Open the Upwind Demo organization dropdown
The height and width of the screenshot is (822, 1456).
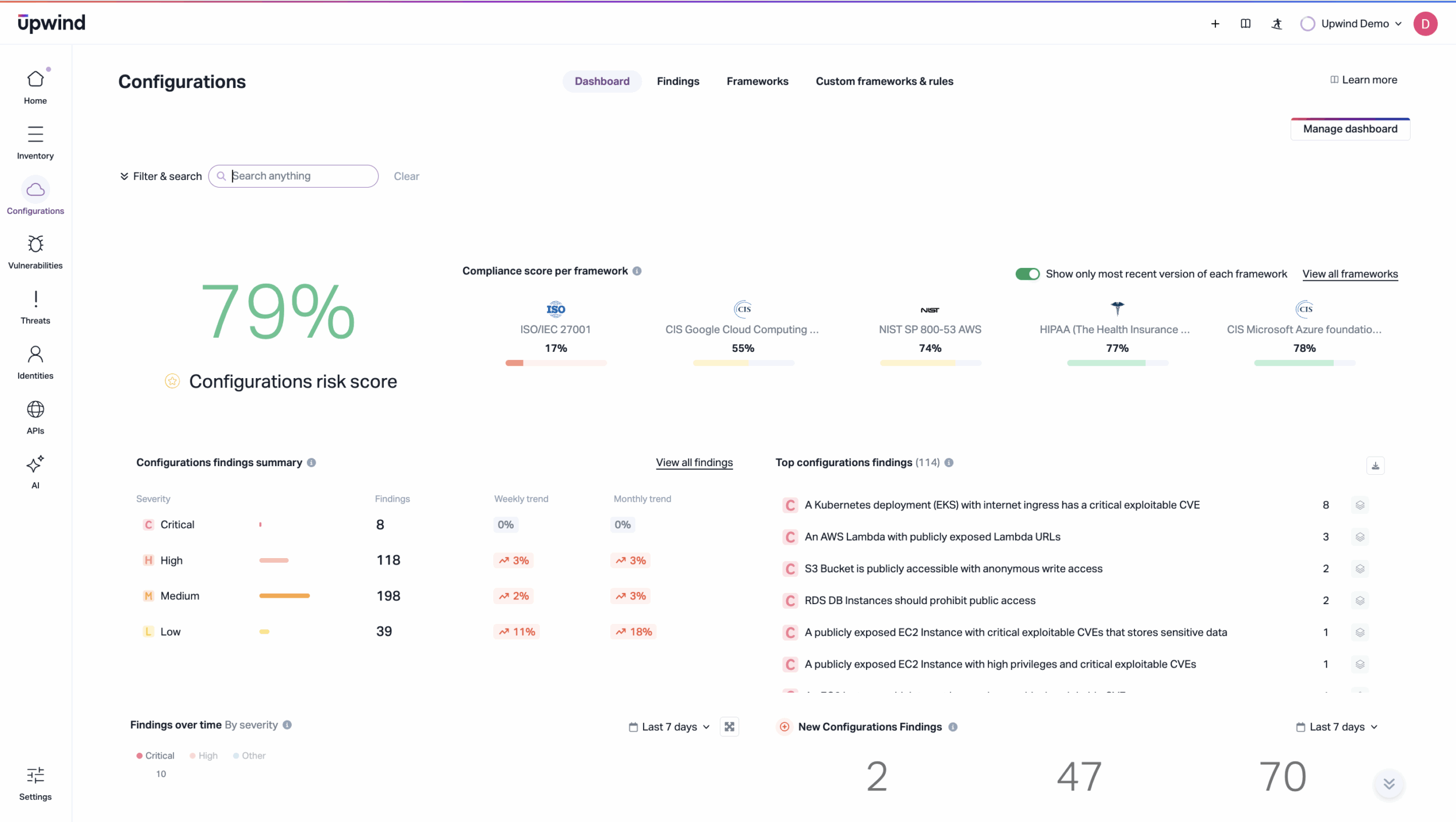1354,24
